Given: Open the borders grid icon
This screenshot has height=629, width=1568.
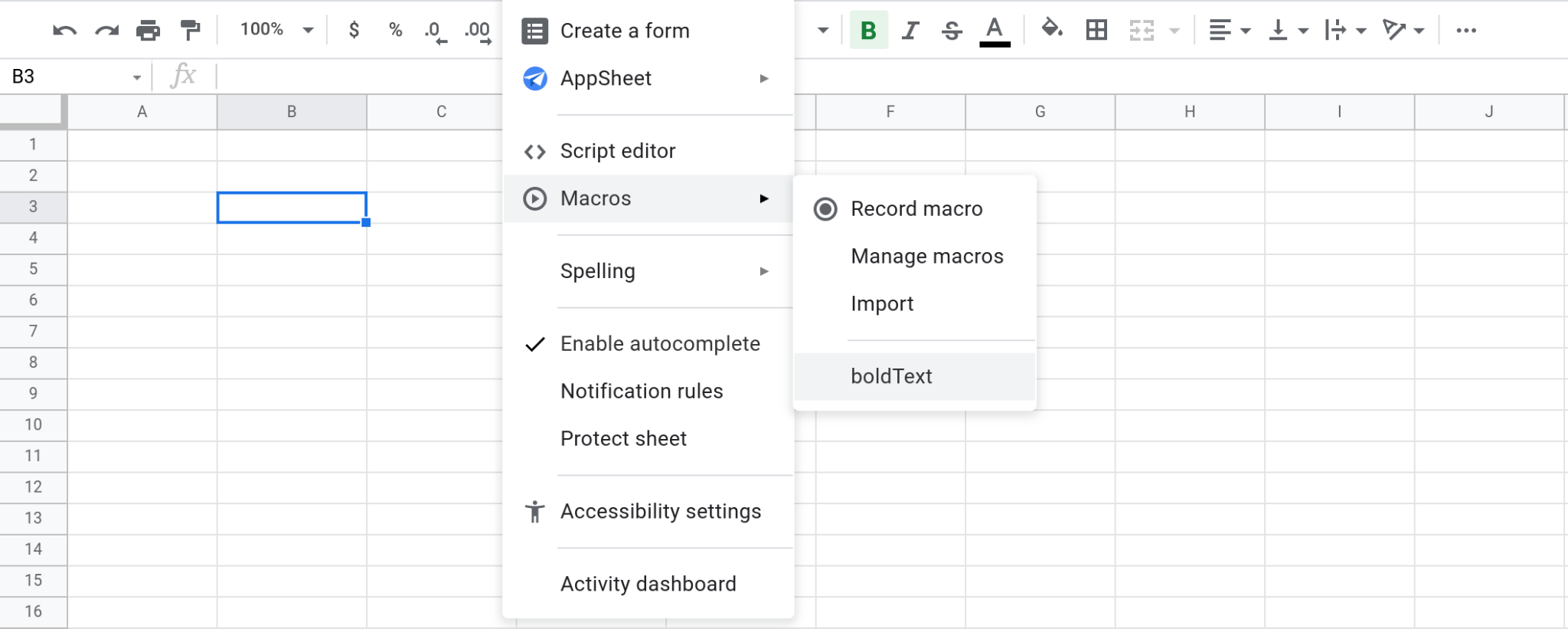Looking at the screenshot, I should [1096, 31].
